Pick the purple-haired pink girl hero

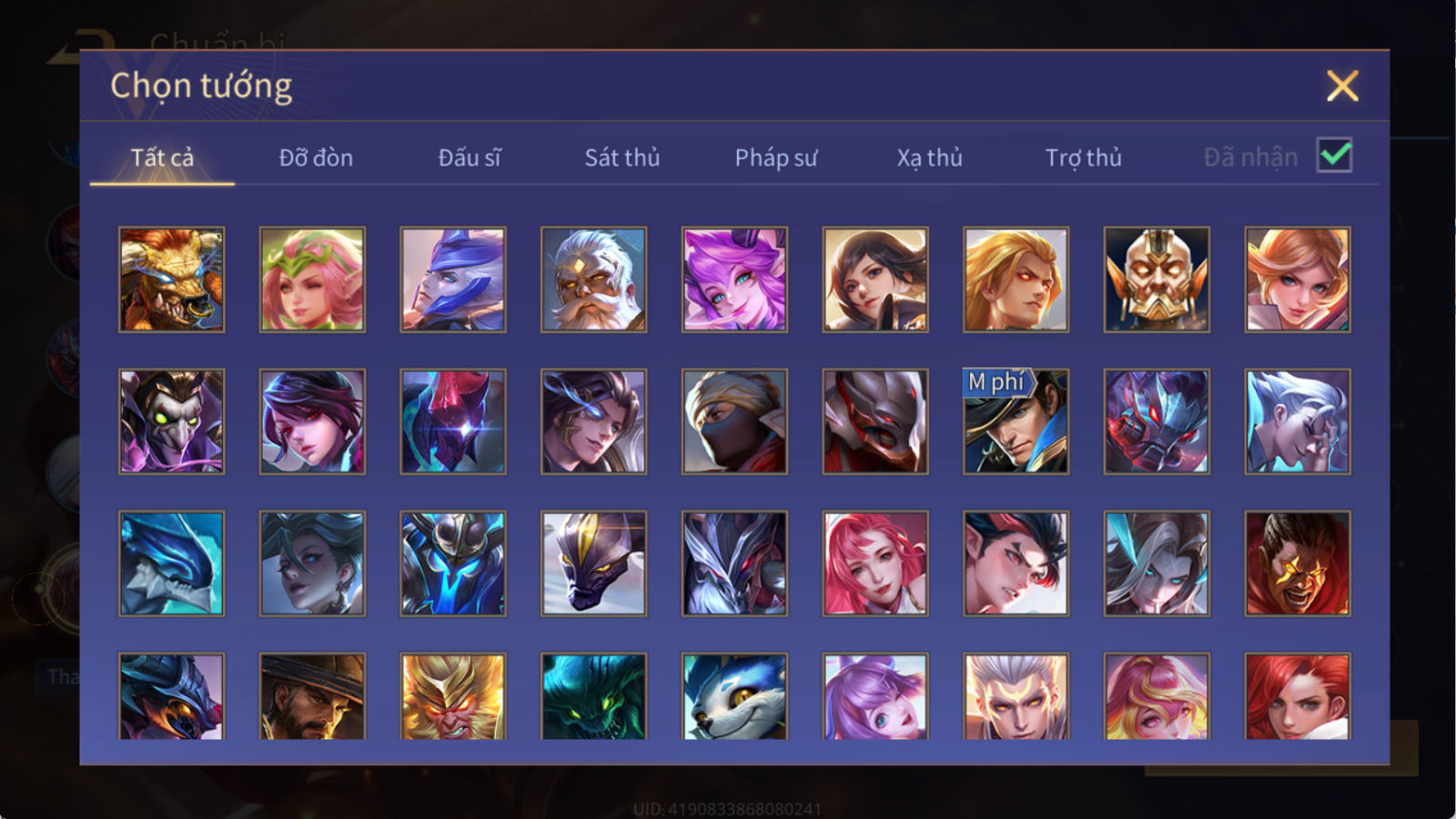tap(734, 279)
